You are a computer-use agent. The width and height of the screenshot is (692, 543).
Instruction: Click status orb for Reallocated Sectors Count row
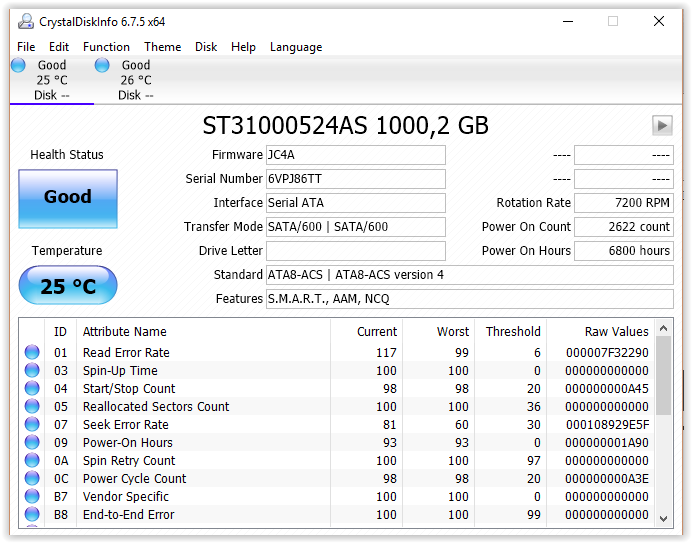(x=32, y=406)
